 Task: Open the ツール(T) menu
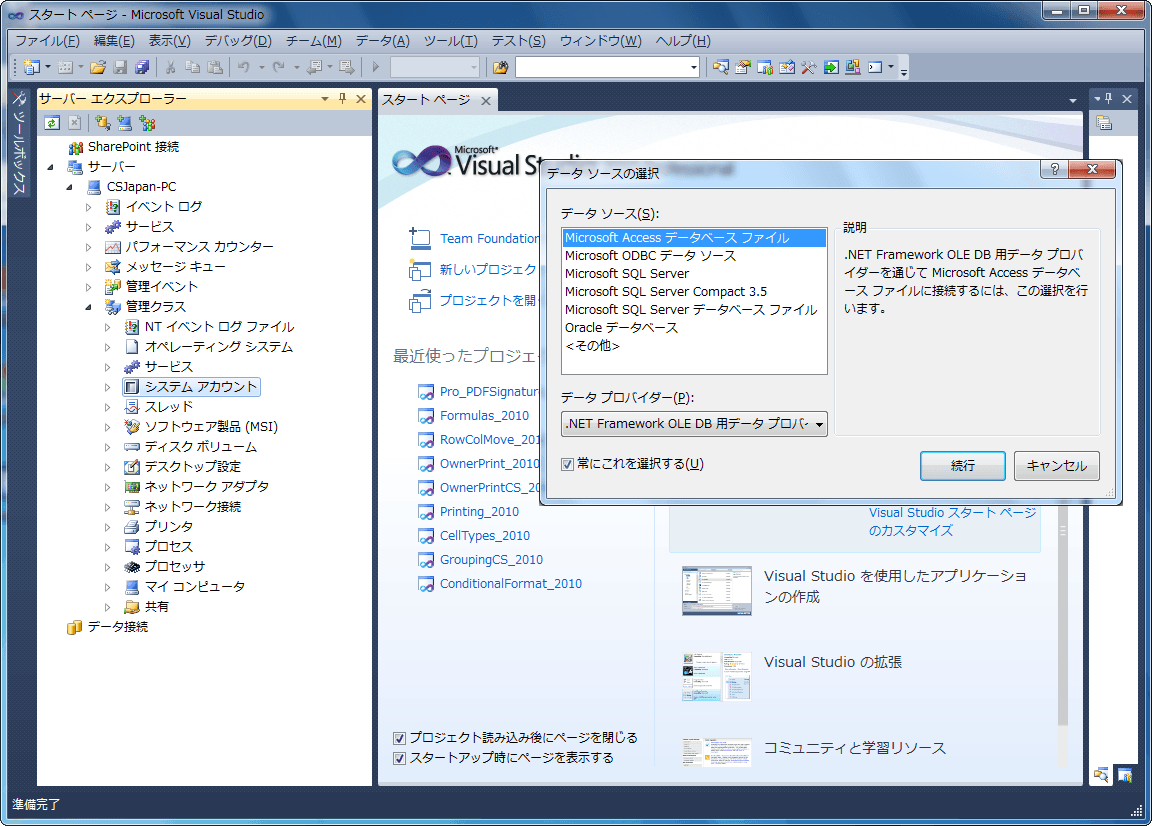coord(450,41)
